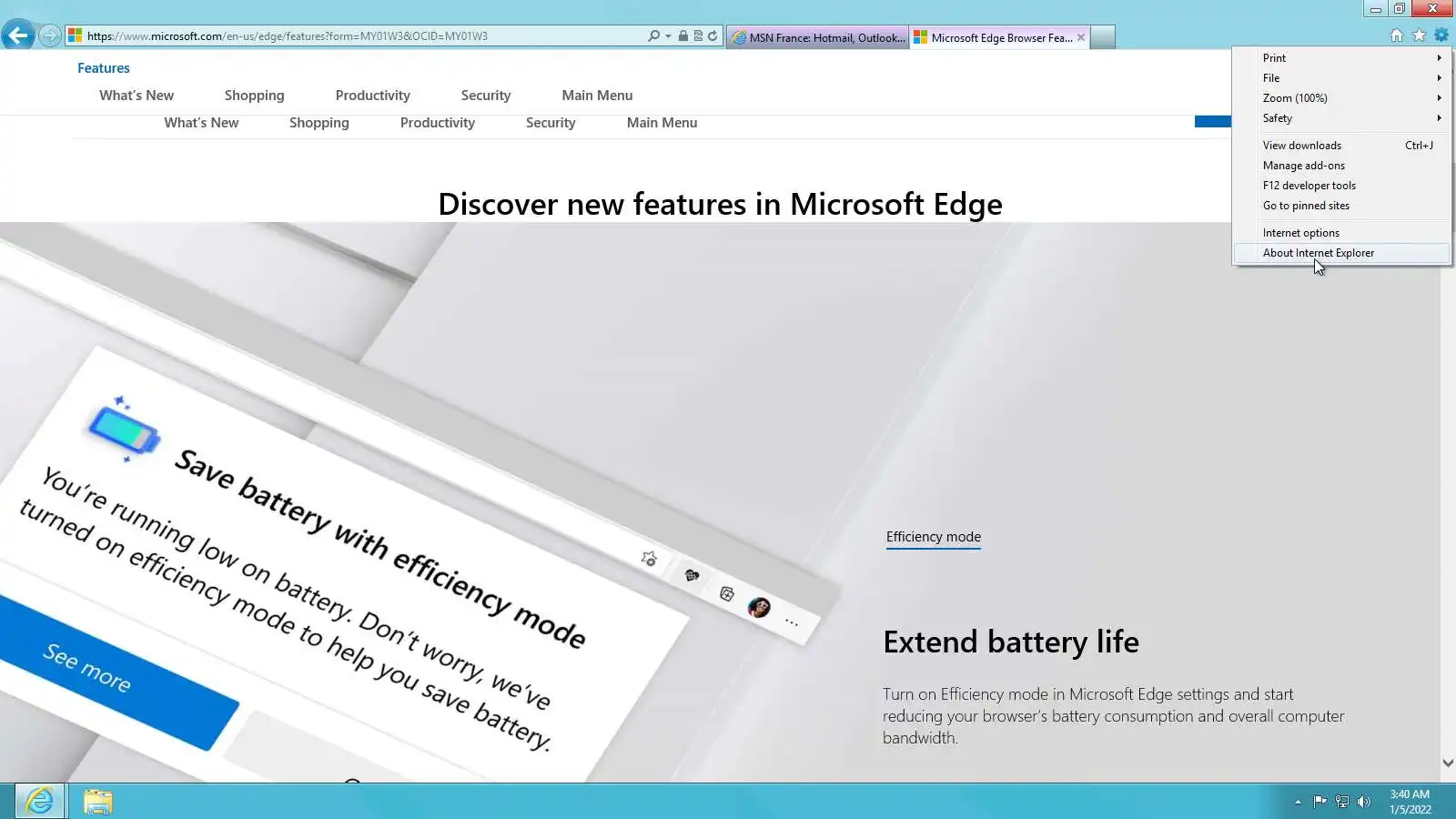
Task: Open File Explorer from the taskbar
Action: [x=97, y=801]
